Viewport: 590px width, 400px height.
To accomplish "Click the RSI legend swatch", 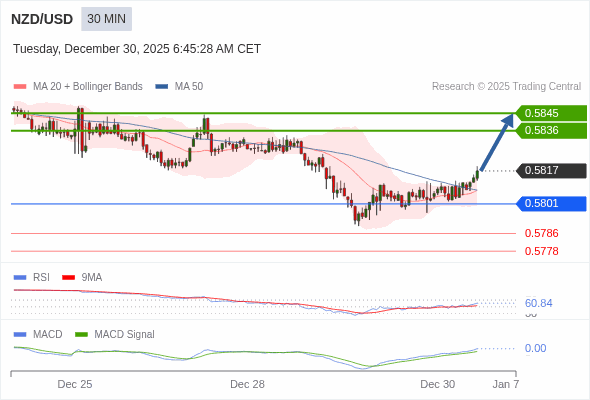I will [20, 278].
